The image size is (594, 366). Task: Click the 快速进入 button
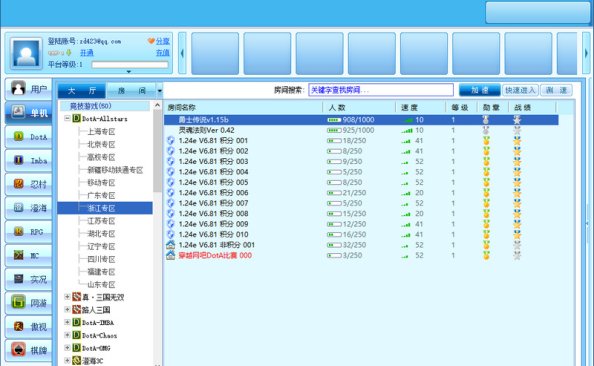click(520, 90)
